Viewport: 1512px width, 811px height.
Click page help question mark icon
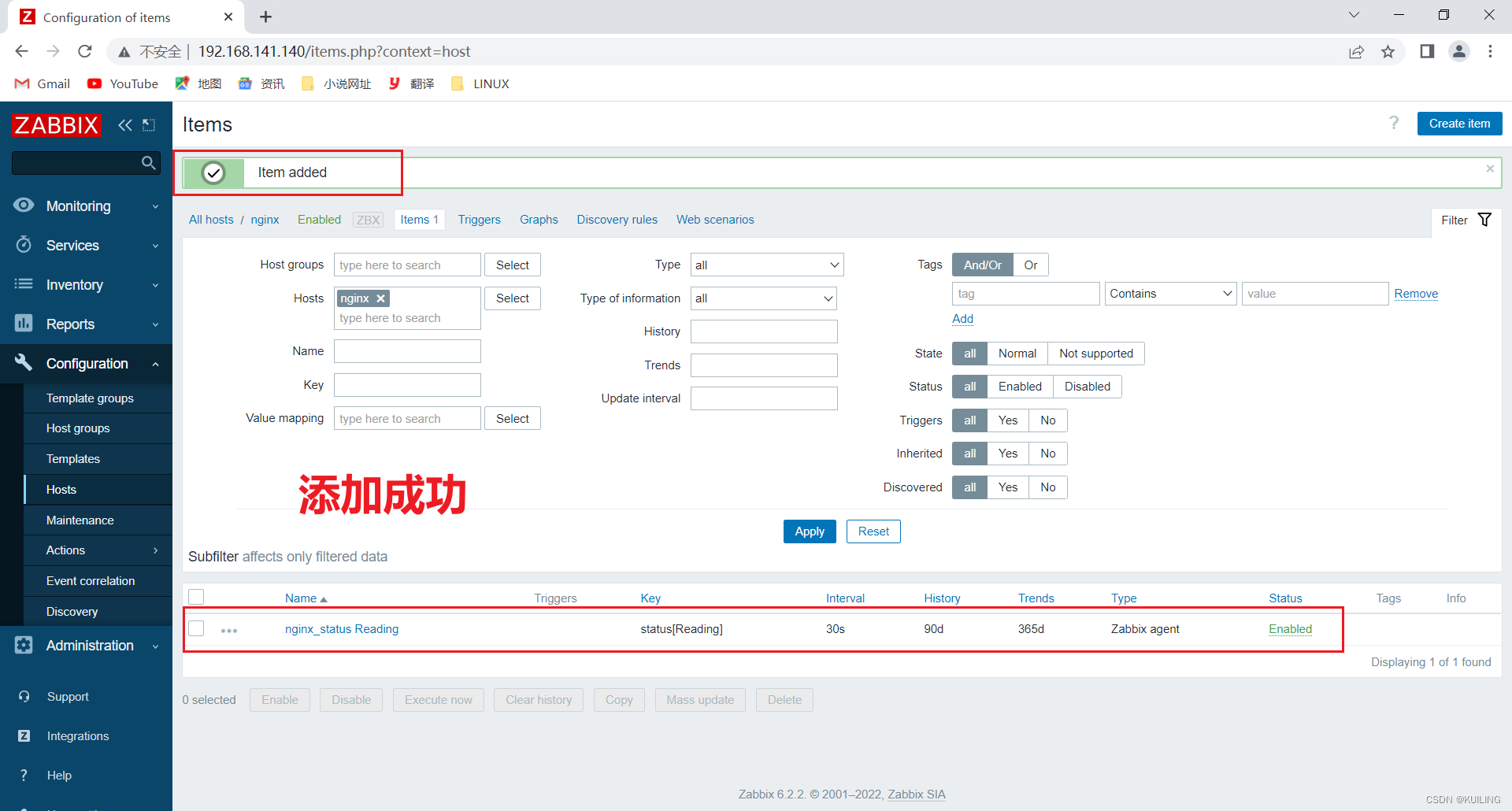[1394, 123]
